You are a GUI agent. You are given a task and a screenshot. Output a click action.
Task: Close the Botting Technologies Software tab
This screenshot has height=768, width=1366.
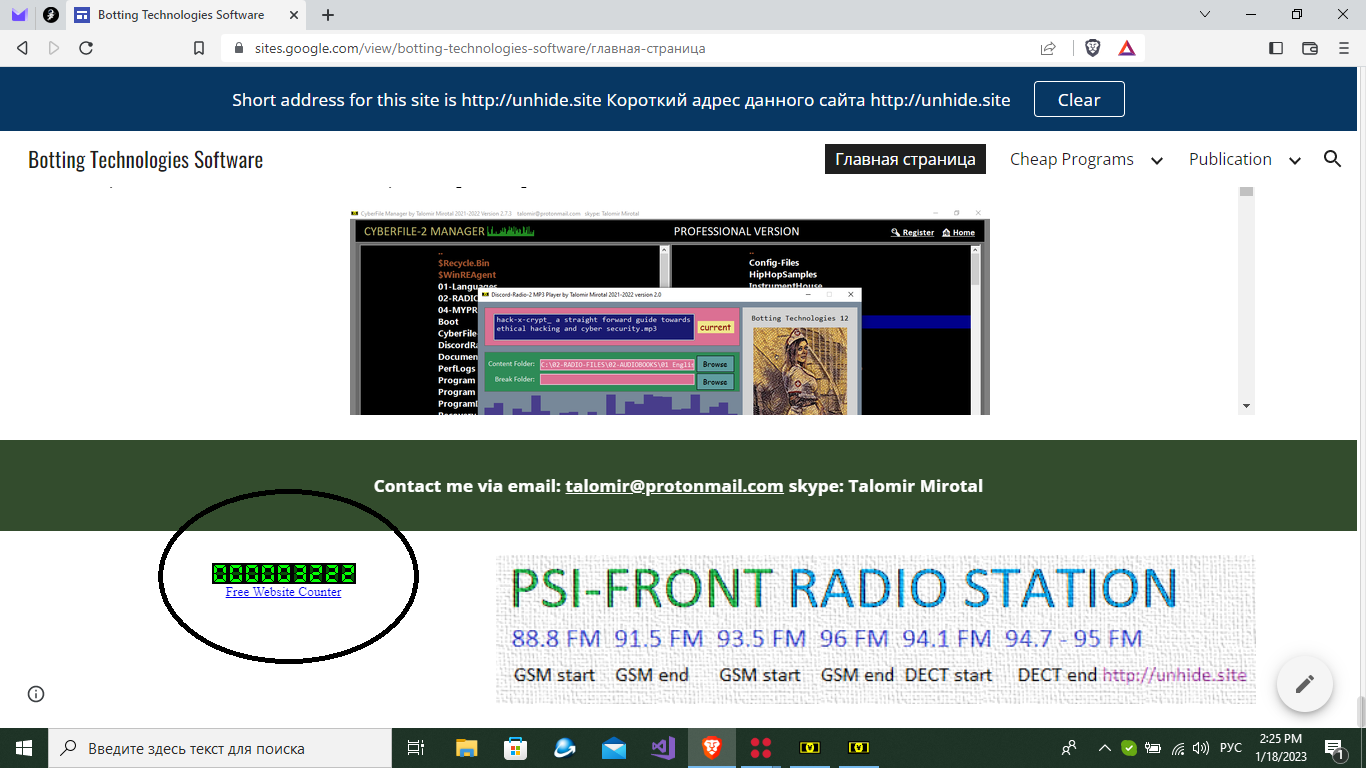coord(293,15)
